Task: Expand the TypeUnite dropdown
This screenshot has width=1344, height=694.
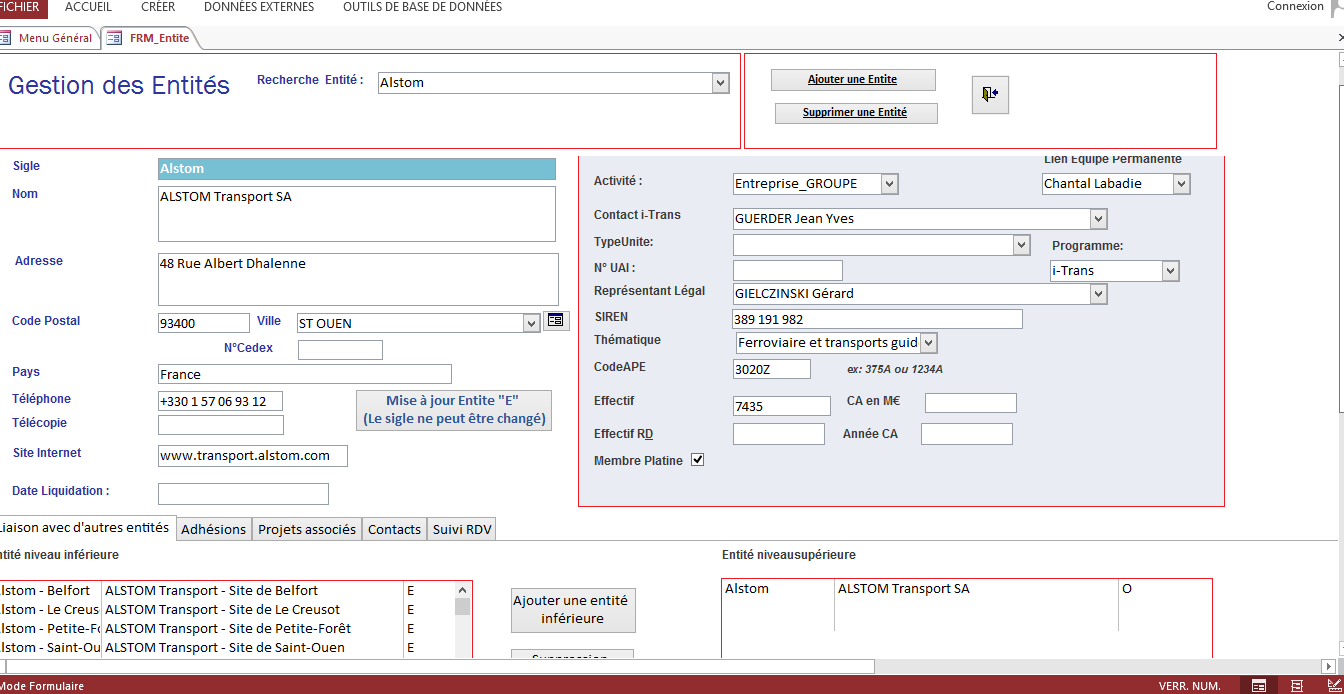Action: (1021, 245)
